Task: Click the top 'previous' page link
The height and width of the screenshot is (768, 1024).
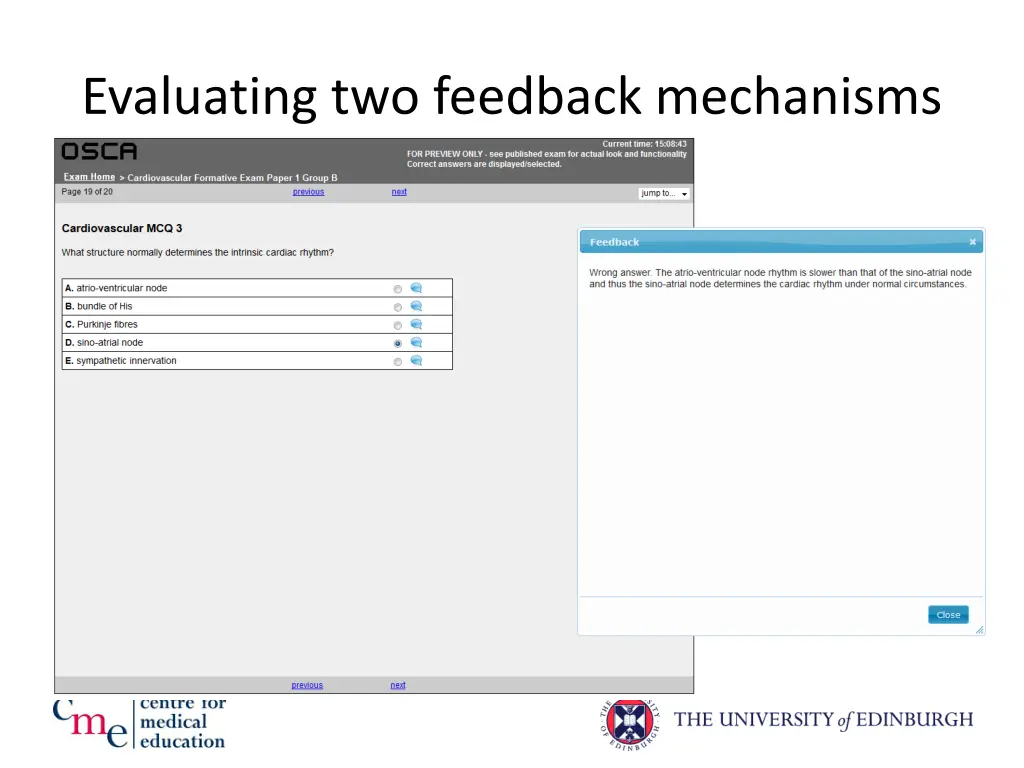Action: 308,192
